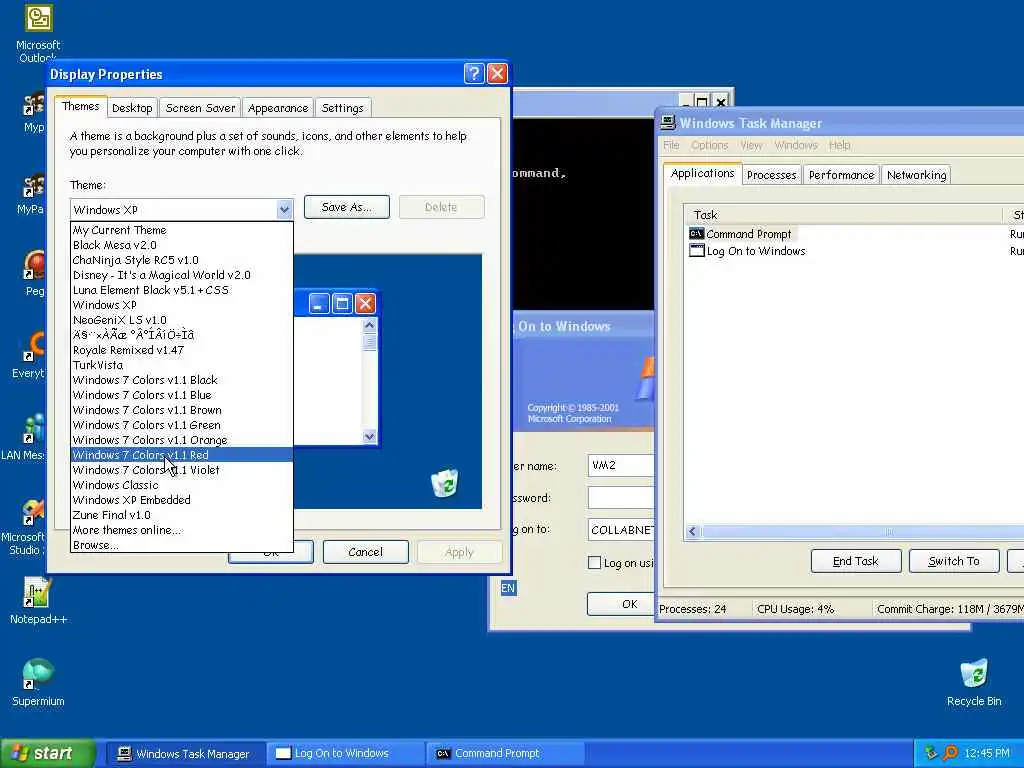Toggle the Log on using checkbox

(594, 563)
